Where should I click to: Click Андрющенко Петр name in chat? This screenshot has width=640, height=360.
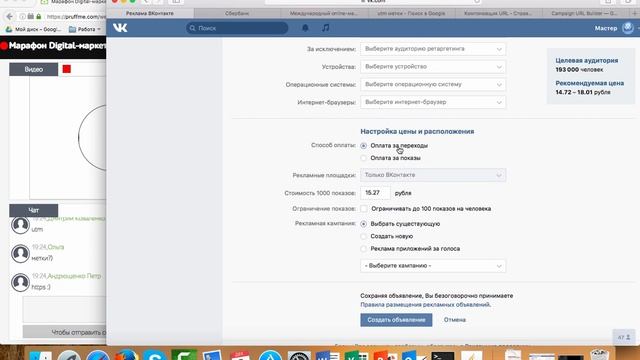(x=74, y=276)
